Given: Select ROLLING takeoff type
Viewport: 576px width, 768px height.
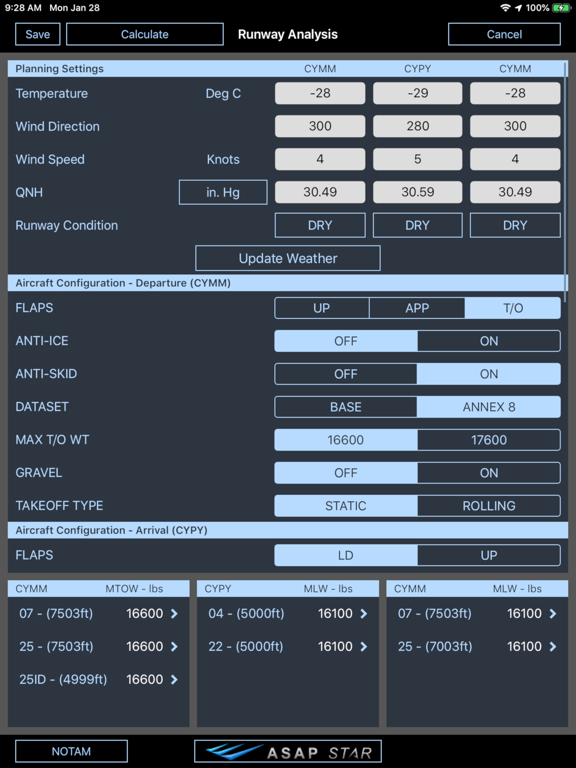Looking at the screenshot, I should coord(489,505).
